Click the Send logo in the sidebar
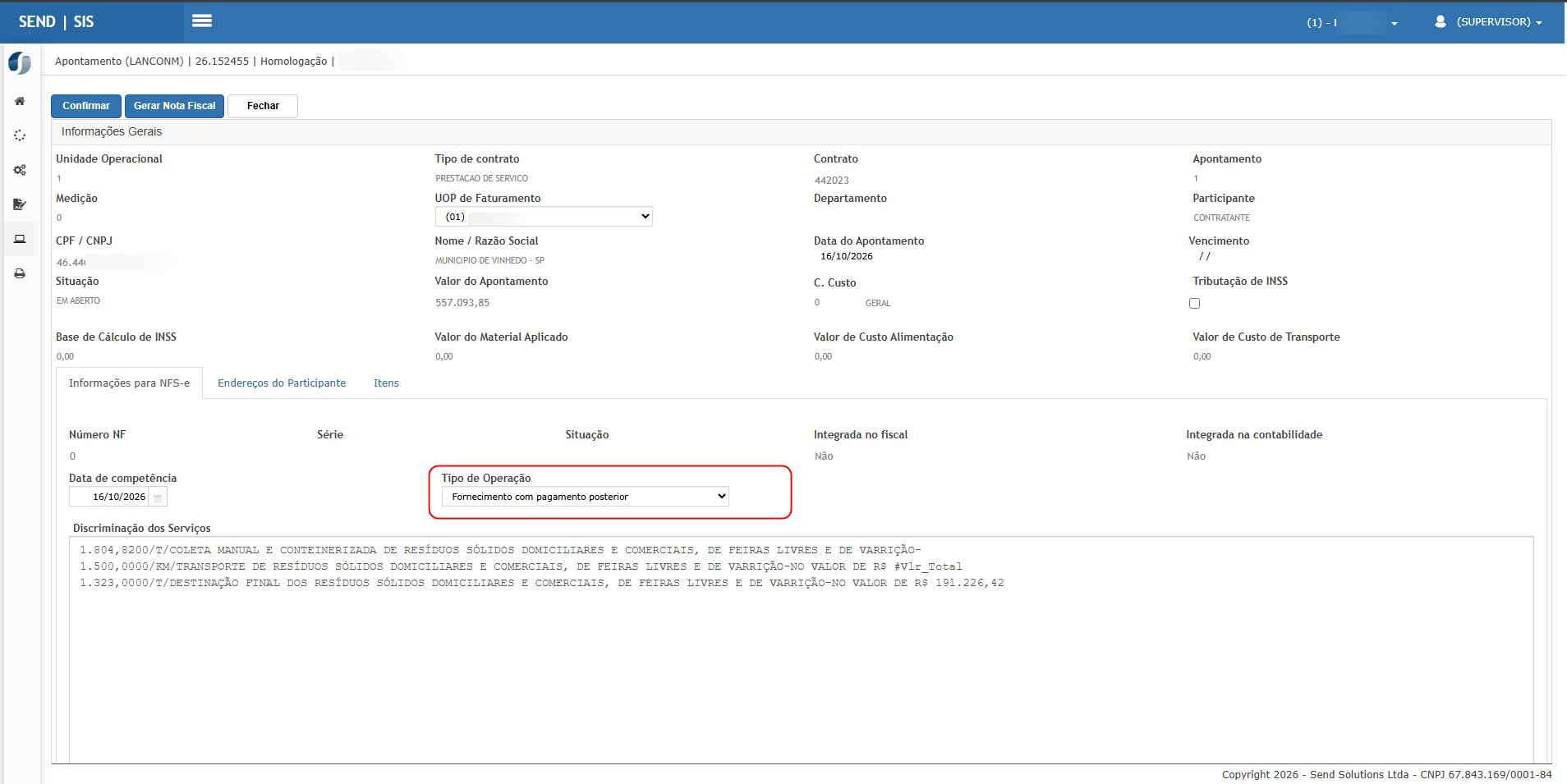Image resolution: width=1567 pixels, height=784 pixels. point(20,63)
